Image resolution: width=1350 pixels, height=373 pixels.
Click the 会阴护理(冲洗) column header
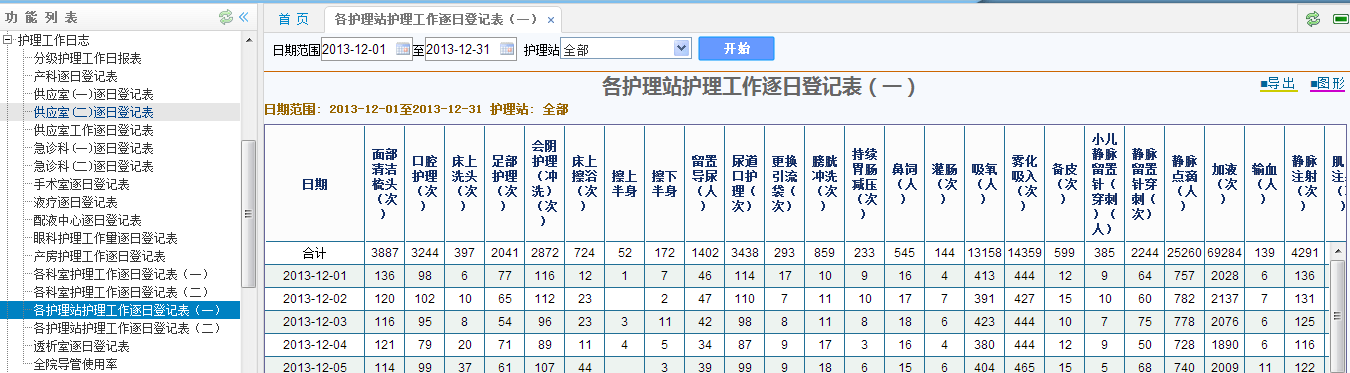[x=544, y=184]
